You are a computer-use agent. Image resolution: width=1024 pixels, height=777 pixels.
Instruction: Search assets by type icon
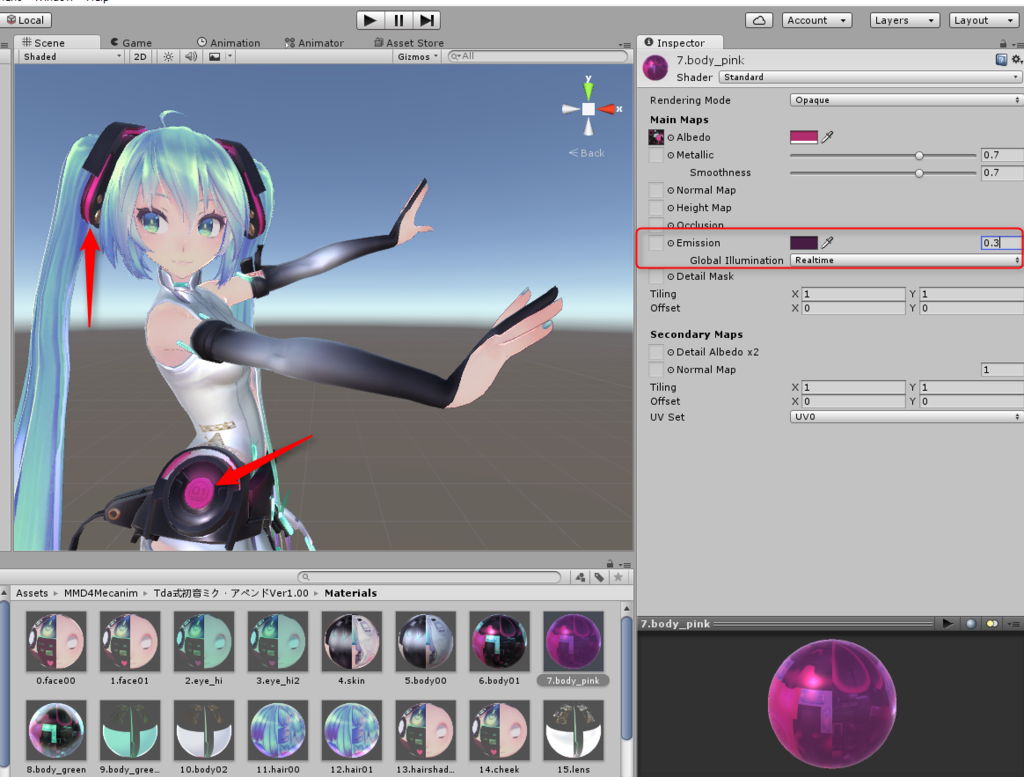580,577
